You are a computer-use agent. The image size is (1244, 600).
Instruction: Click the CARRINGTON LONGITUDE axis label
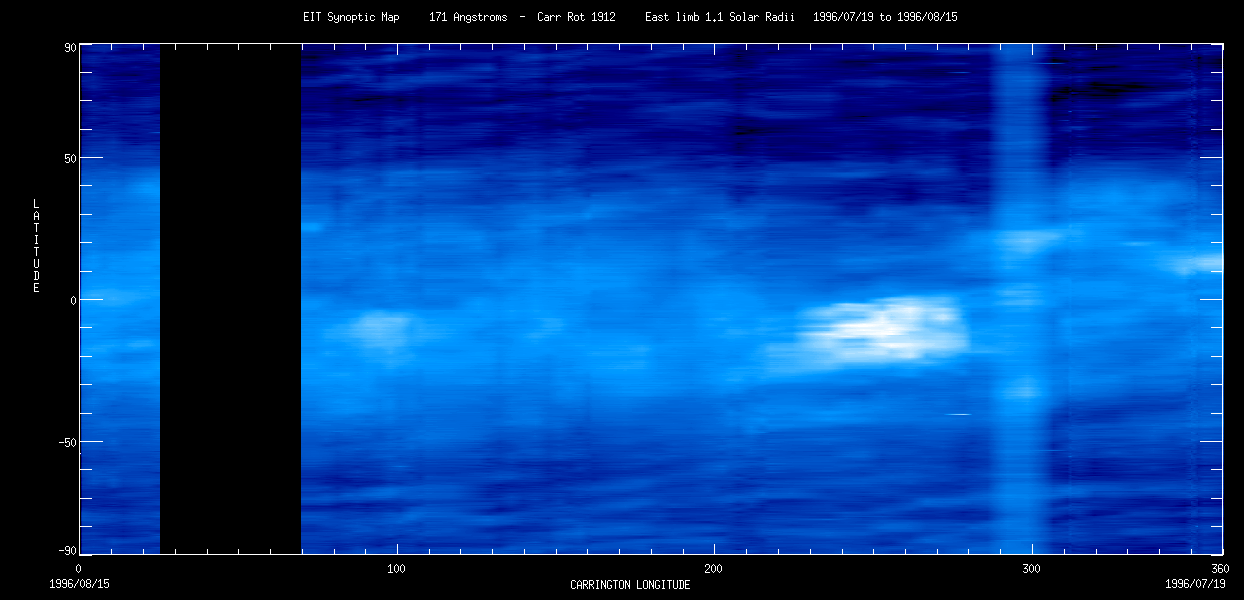[x=629, y=585]
